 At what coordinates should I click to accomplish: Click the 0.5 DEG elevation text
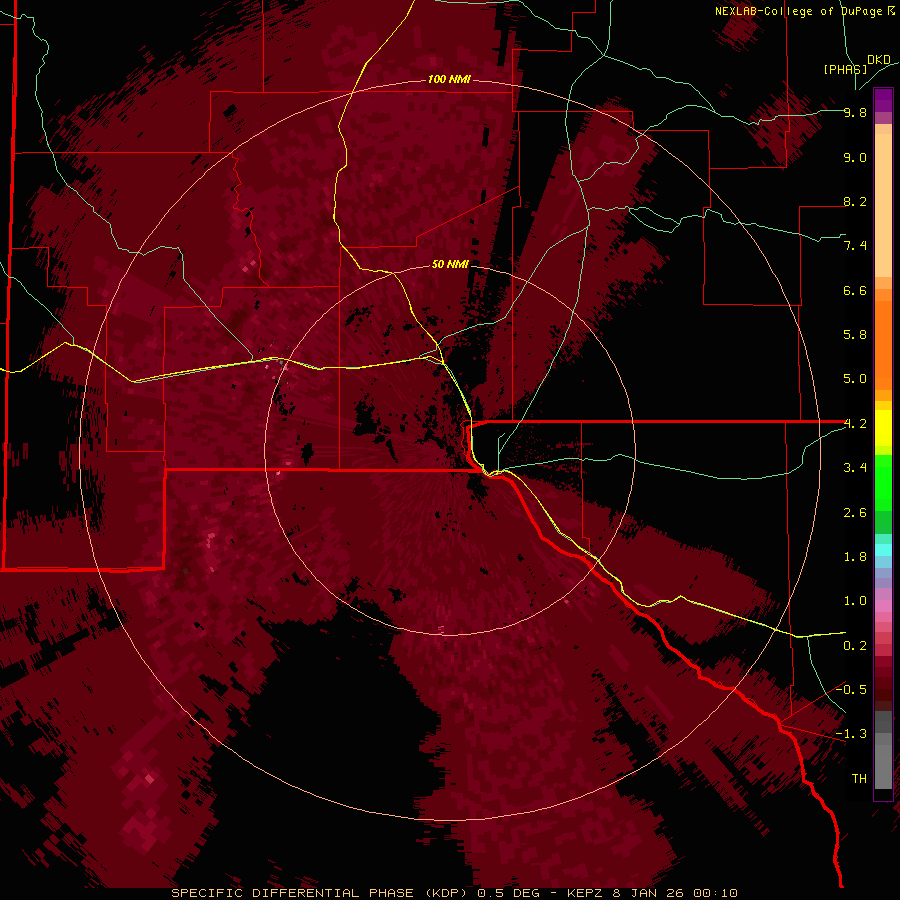click(x=509, y=893)
